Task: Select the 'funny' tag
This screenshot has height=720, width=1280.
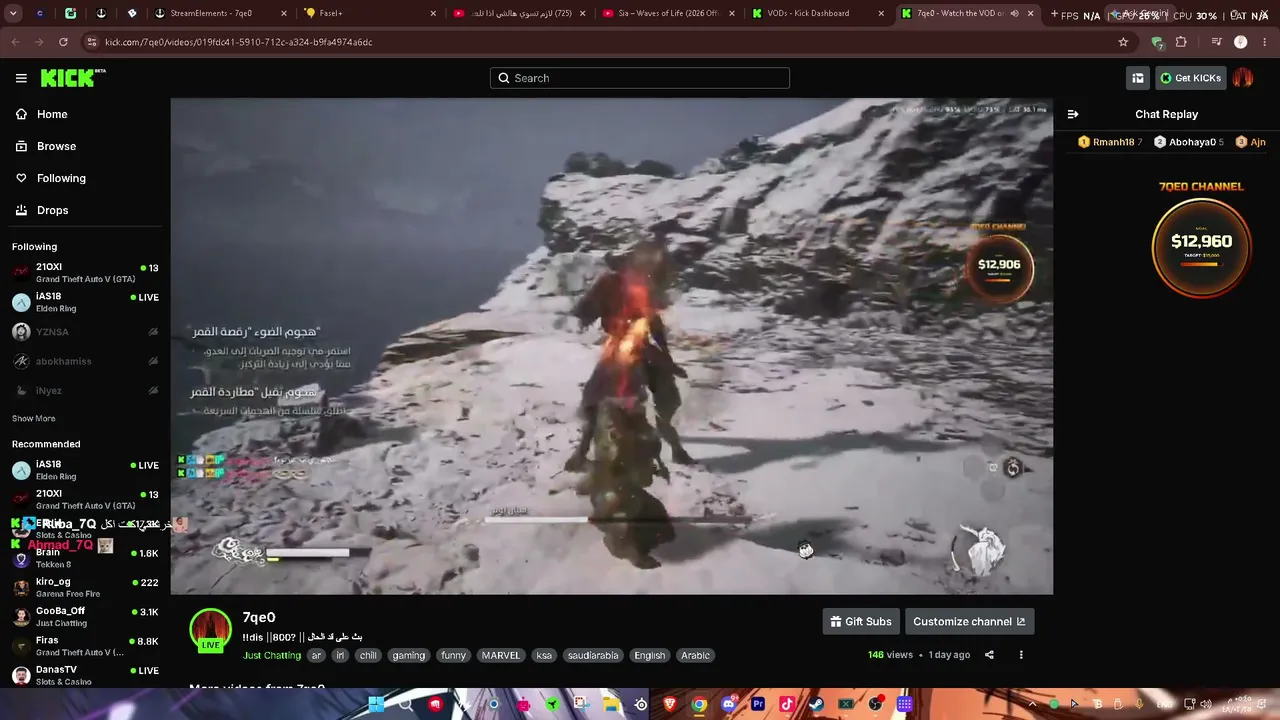Action: (x=454, y=656)
